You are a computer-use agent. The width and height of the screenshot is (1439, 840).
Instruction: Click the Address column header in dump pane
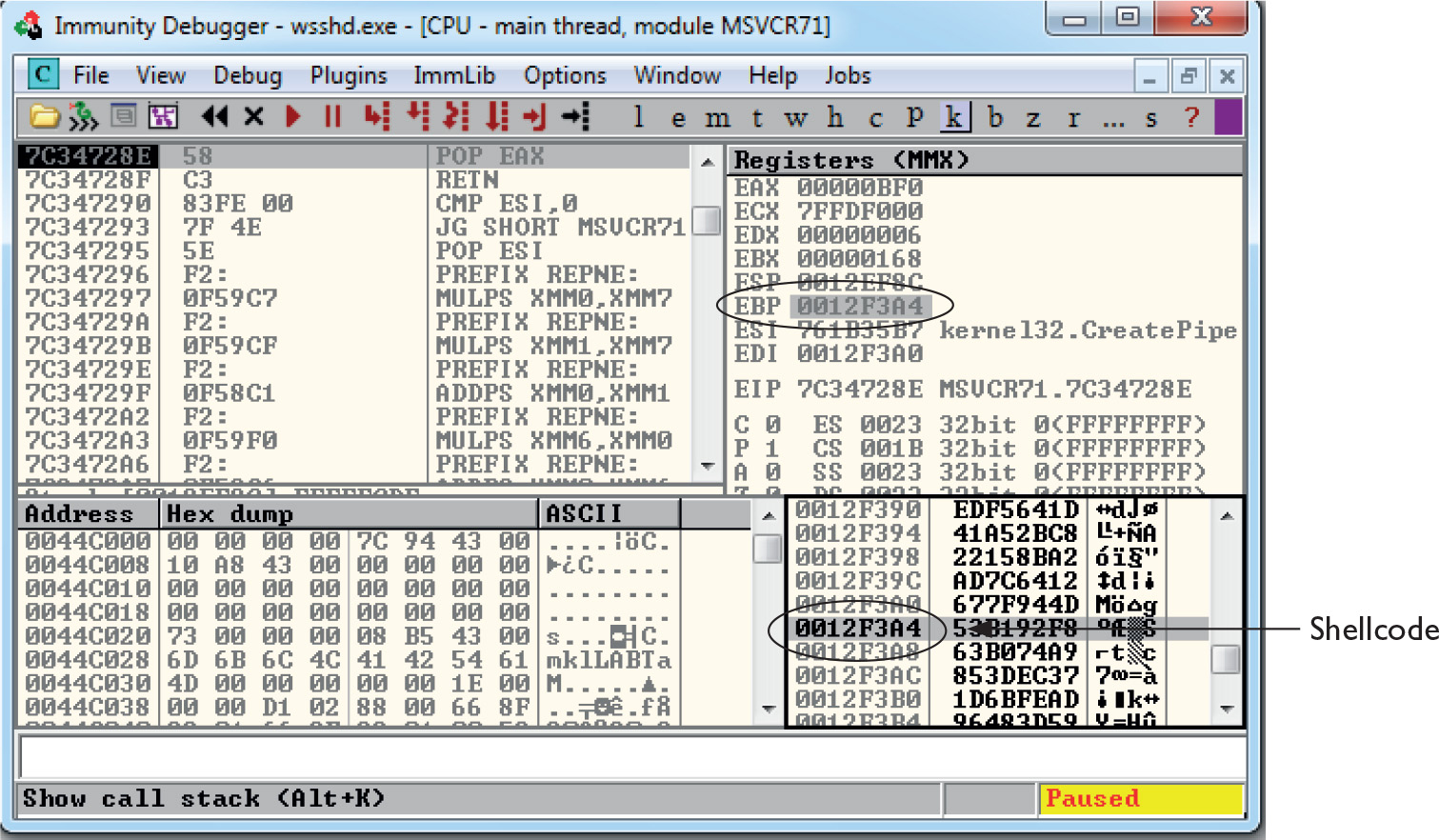coord(89,514)
